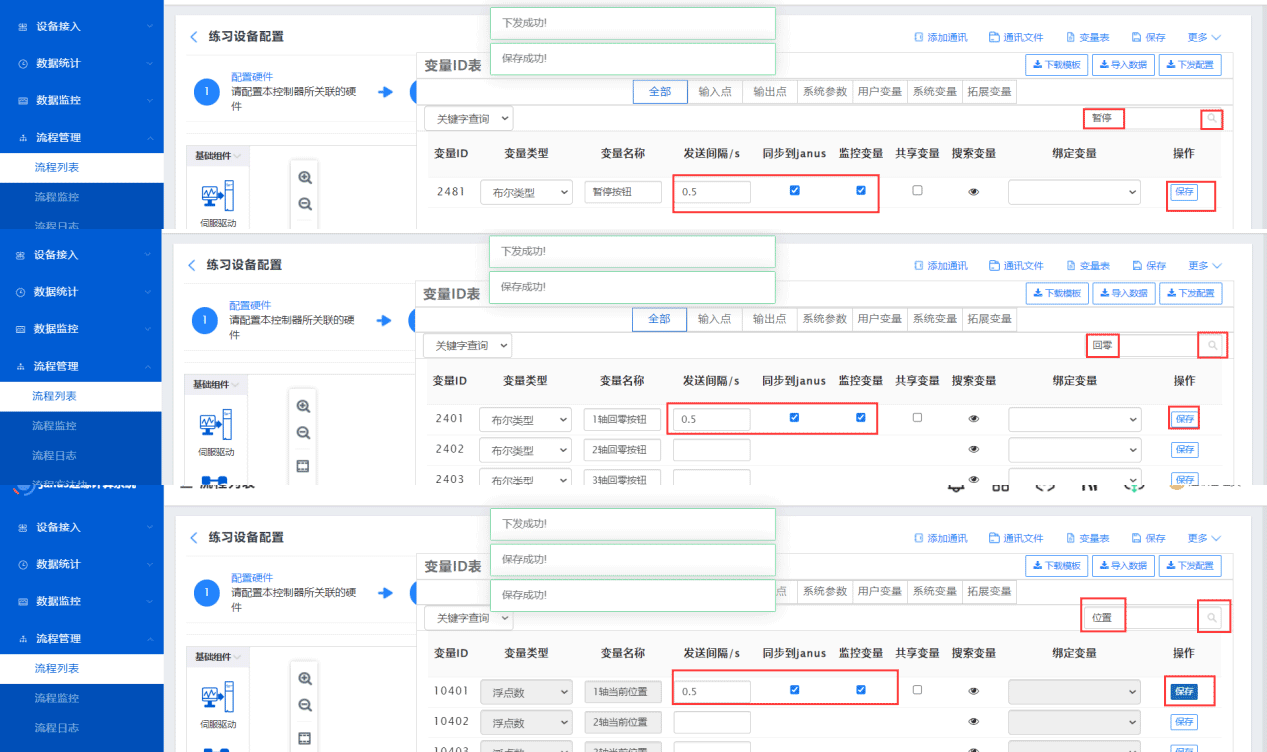Click the eye icon in variable 2401 row

coord(973,419)
